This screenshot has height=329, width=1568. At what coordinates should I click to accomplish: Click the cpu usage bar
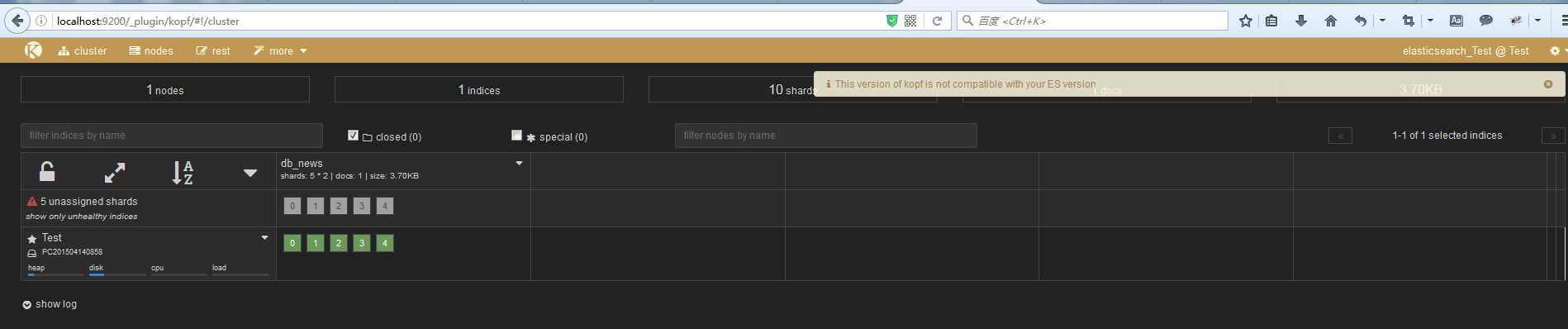pyautogui.click(x=178, y=274)
